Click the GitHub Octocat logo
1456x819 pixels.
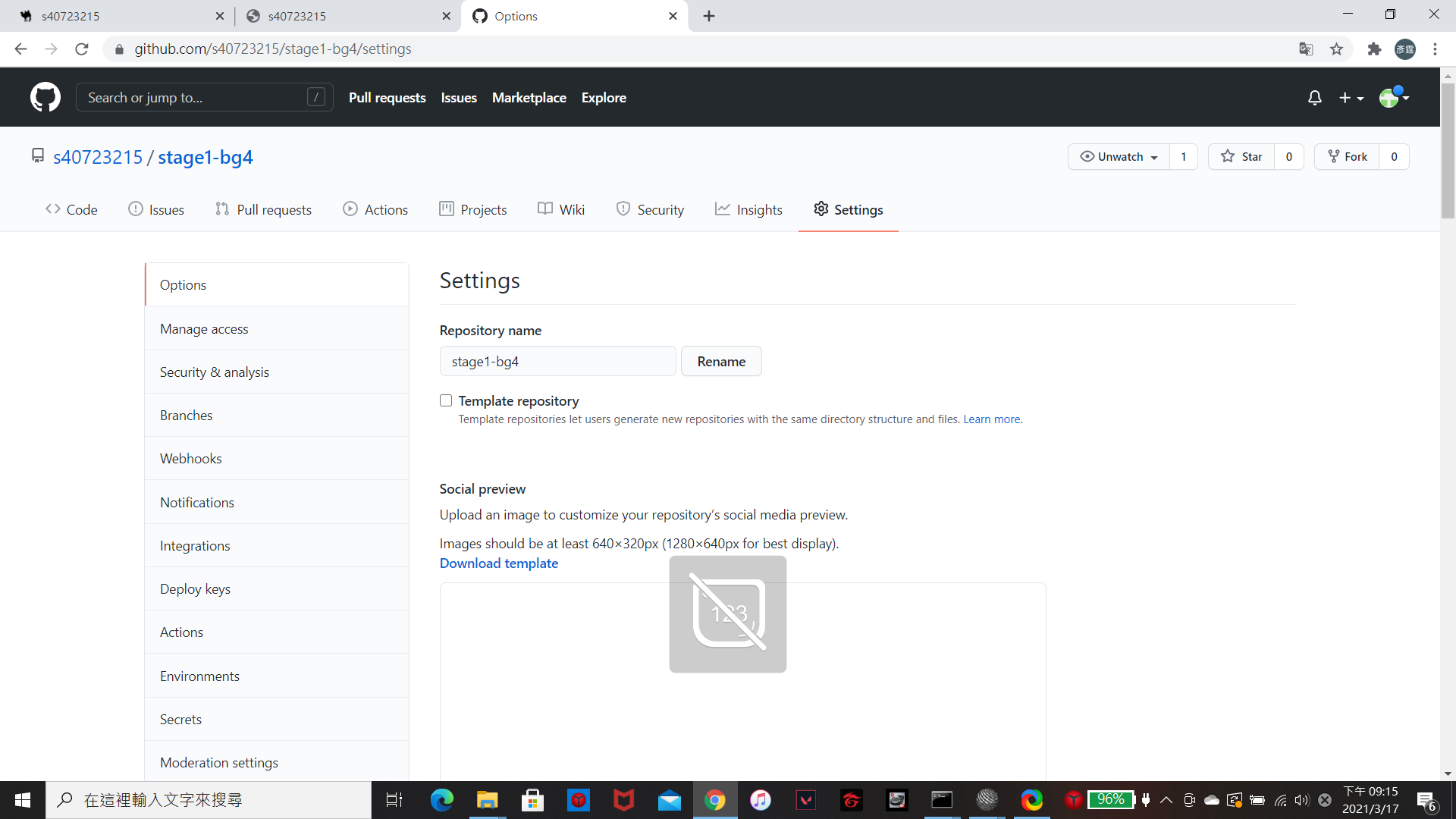pos(45,97)
